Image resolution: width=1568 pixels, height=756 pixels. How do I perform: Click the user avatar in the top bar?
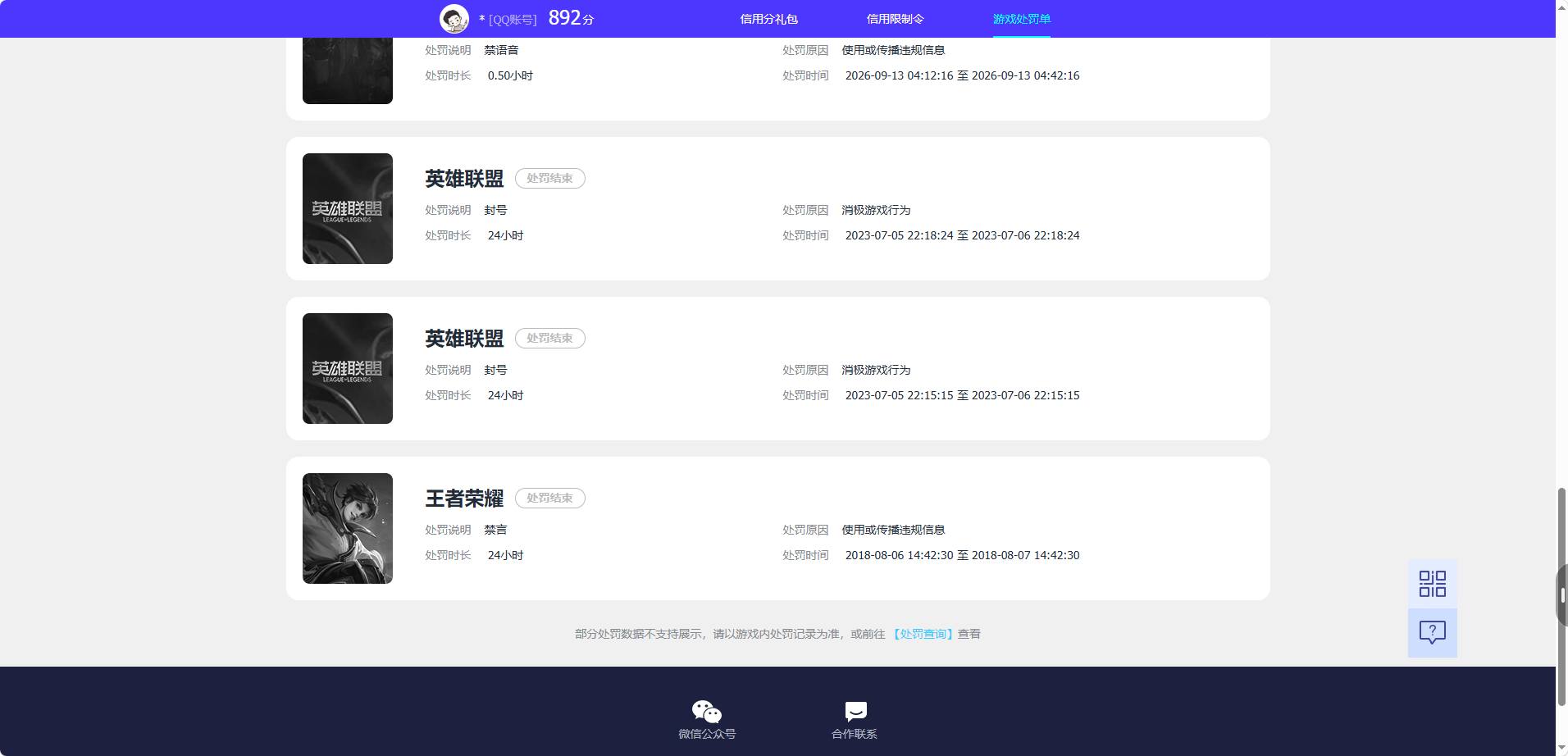[454, 19]
